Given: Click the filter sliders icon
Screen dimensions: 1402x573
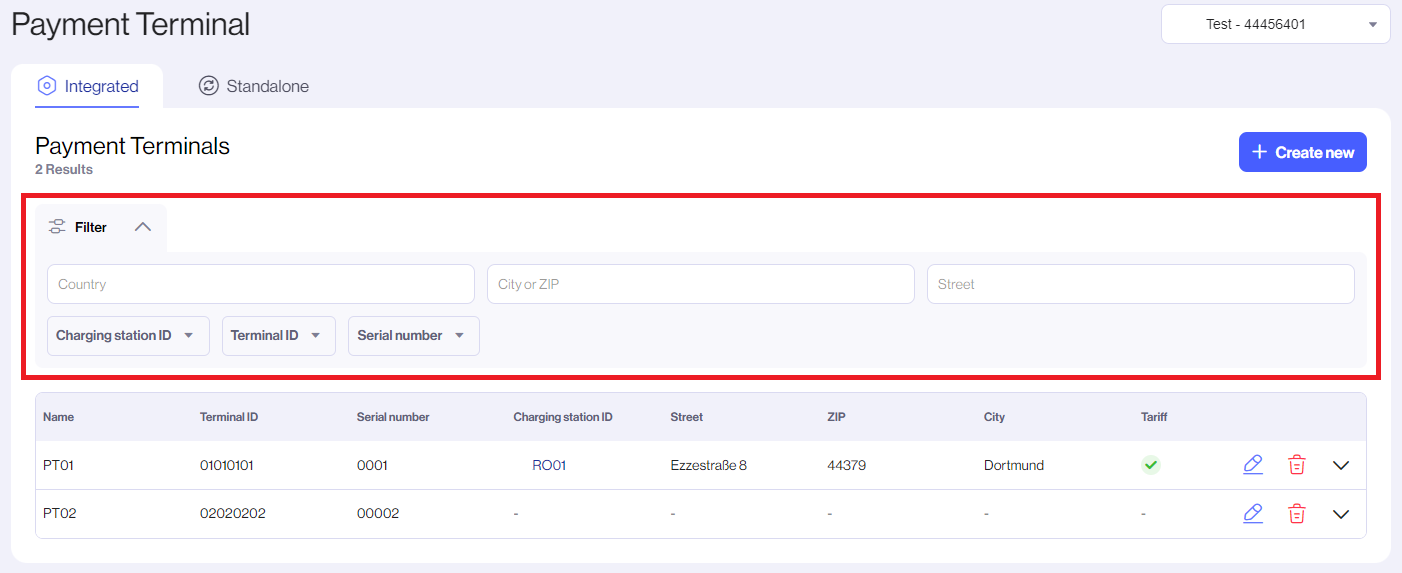Looking at the screenshot, I should tap(57, 227).
